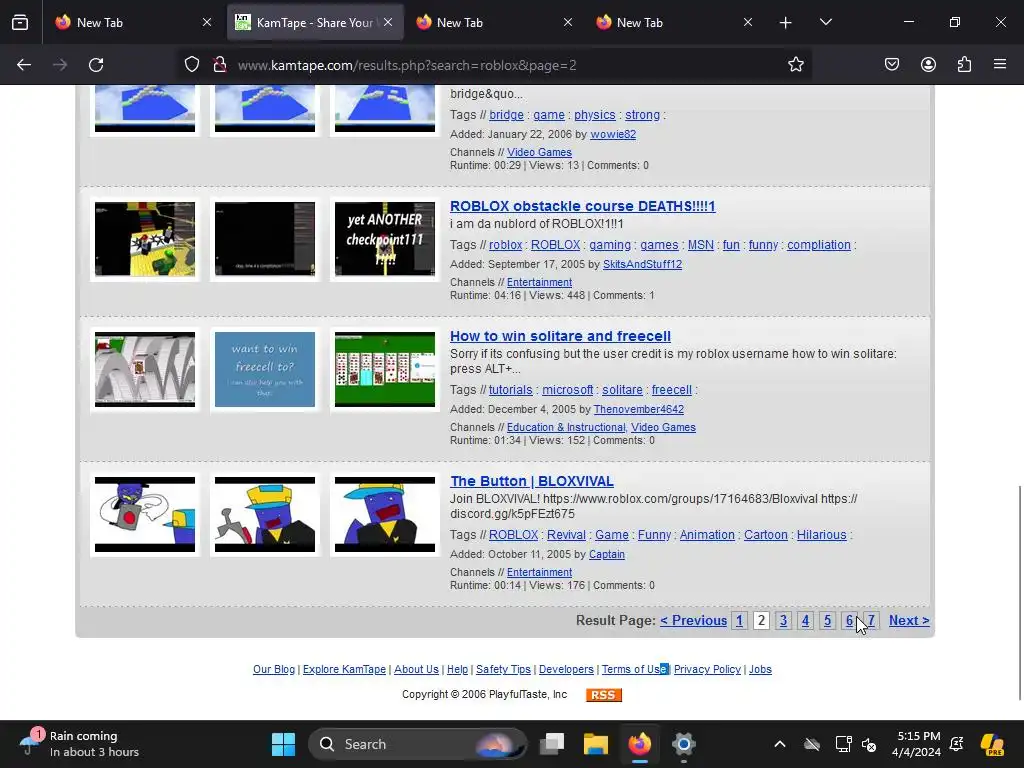Viewport: 1024px width, 768px height.
Task: Click the bridge tag
Action: click(x=506, y=114)
